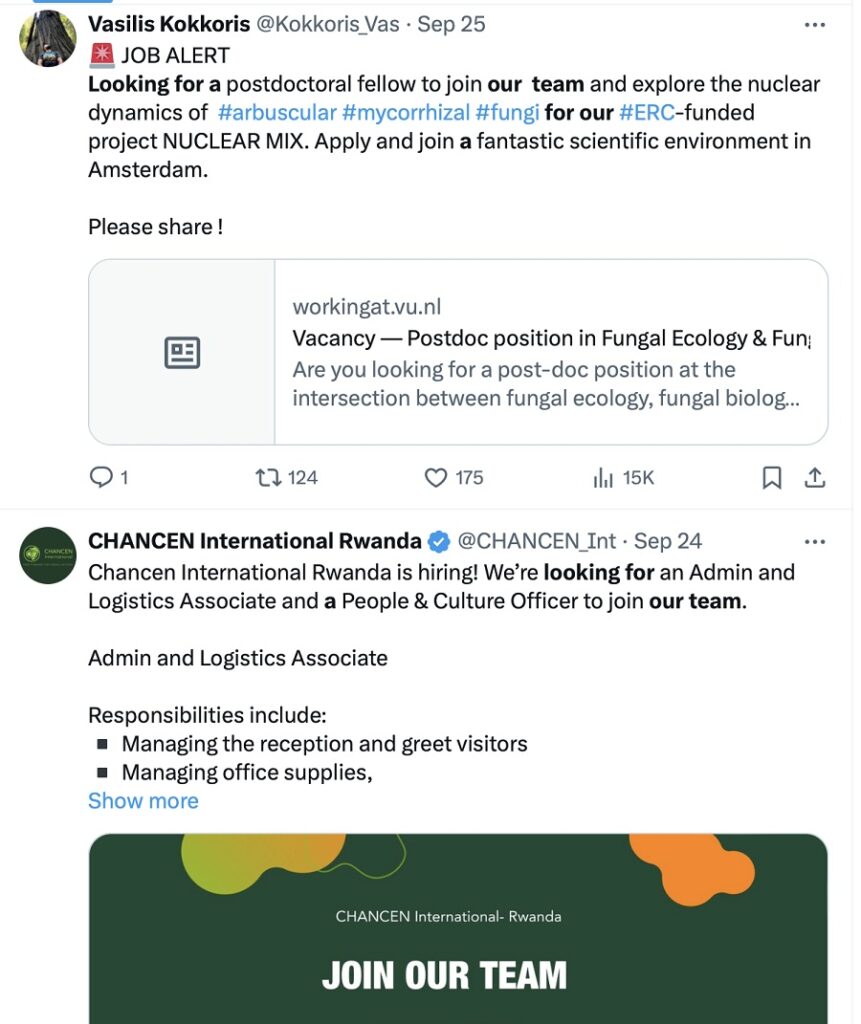This screenshot has width=861, height=1024.
Task: Open the #fungi hashtag
Action: 507,112
